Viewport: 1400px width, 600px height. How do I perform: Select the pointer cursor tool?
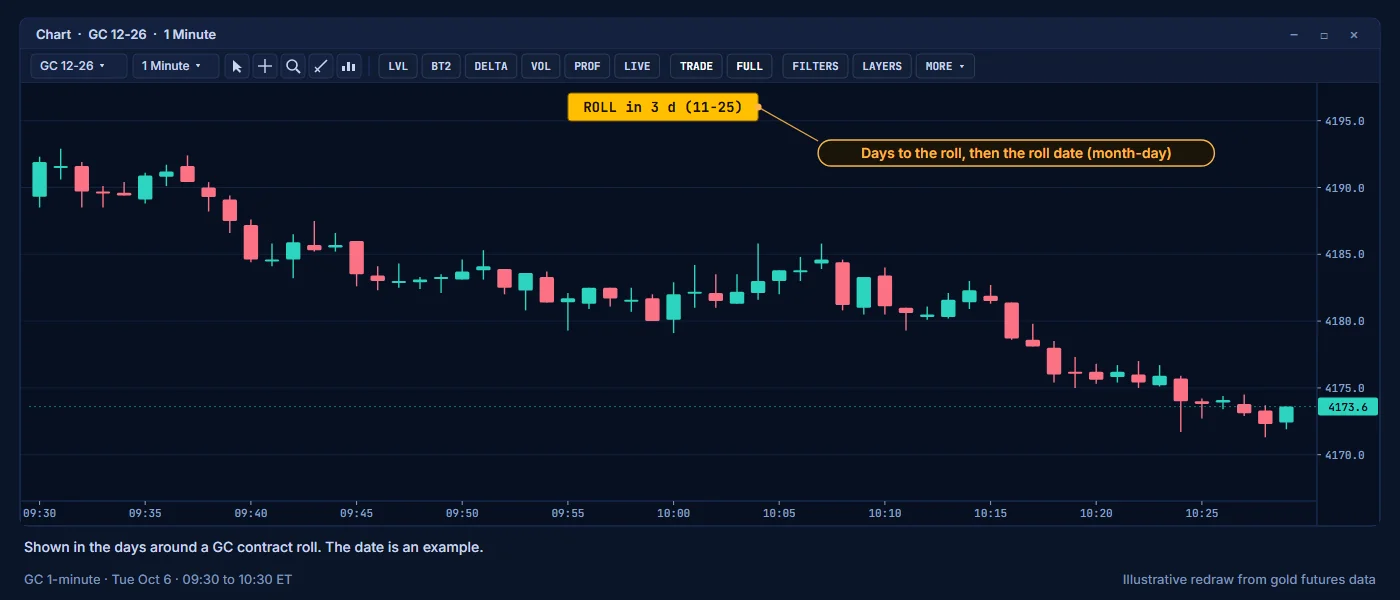pyautogui.click(x=237, y=66)
